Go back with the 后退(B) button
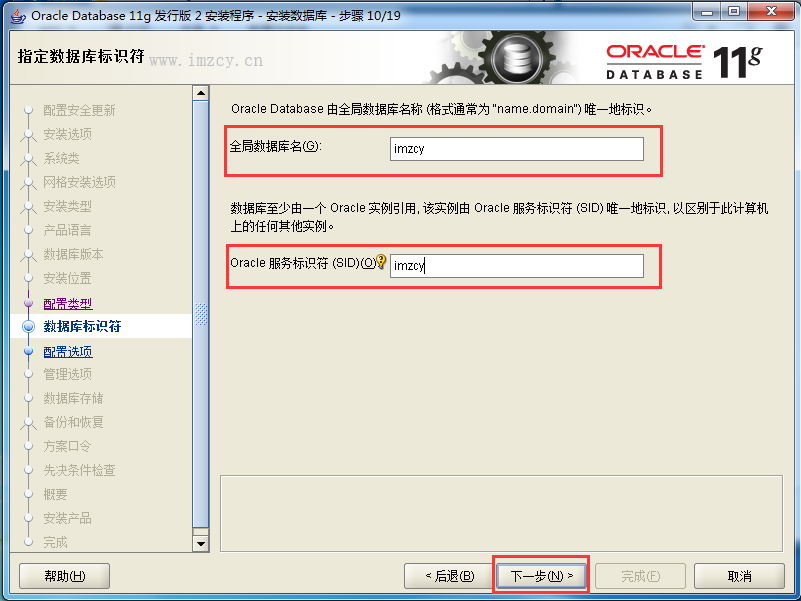The height and width of the screenshot is (601, 801). point(449,576)
